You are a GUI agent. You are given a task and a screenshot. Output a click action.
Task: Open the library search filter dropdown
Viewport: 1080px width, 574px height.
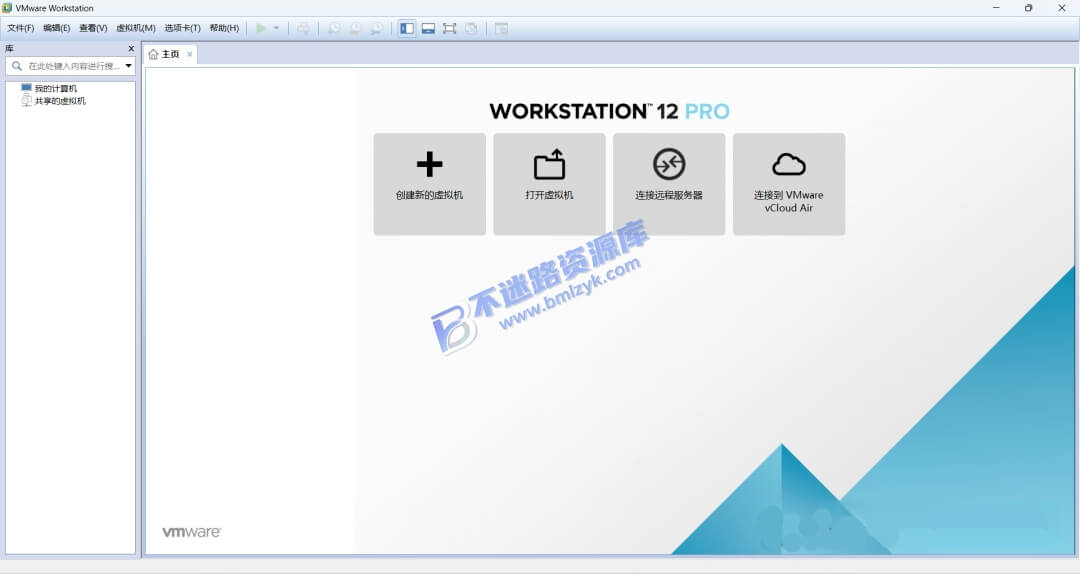129,66
